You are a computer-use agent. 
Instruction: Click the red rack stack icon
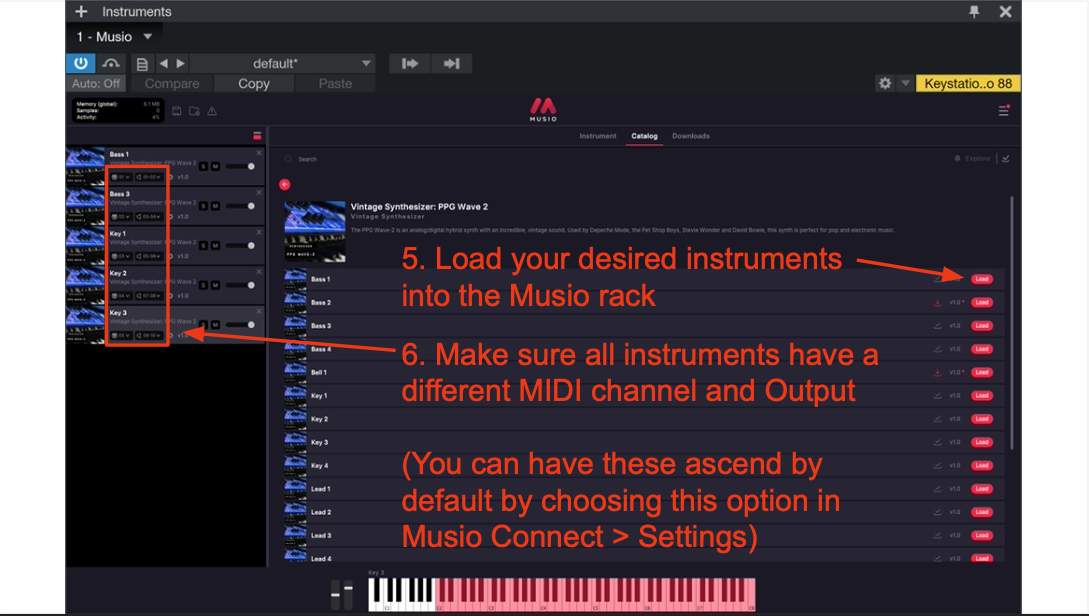pos(257,136)
